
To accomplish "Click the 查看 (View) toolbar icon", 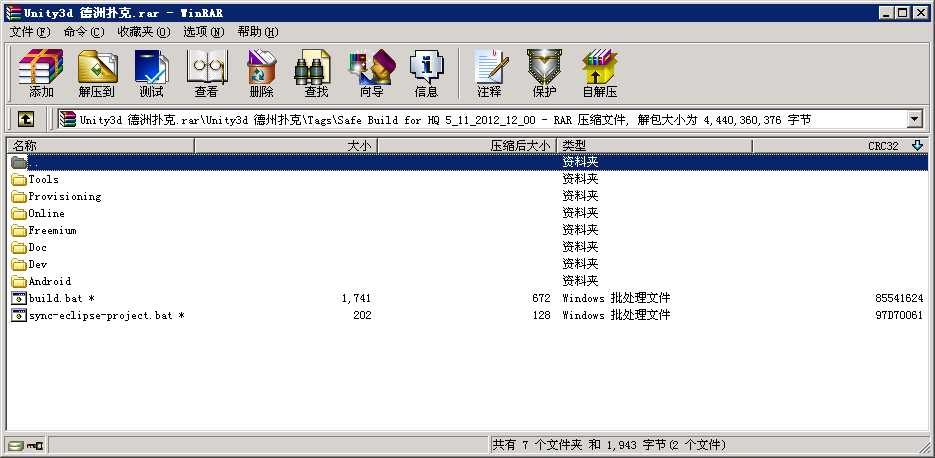I will coord(206,73).
